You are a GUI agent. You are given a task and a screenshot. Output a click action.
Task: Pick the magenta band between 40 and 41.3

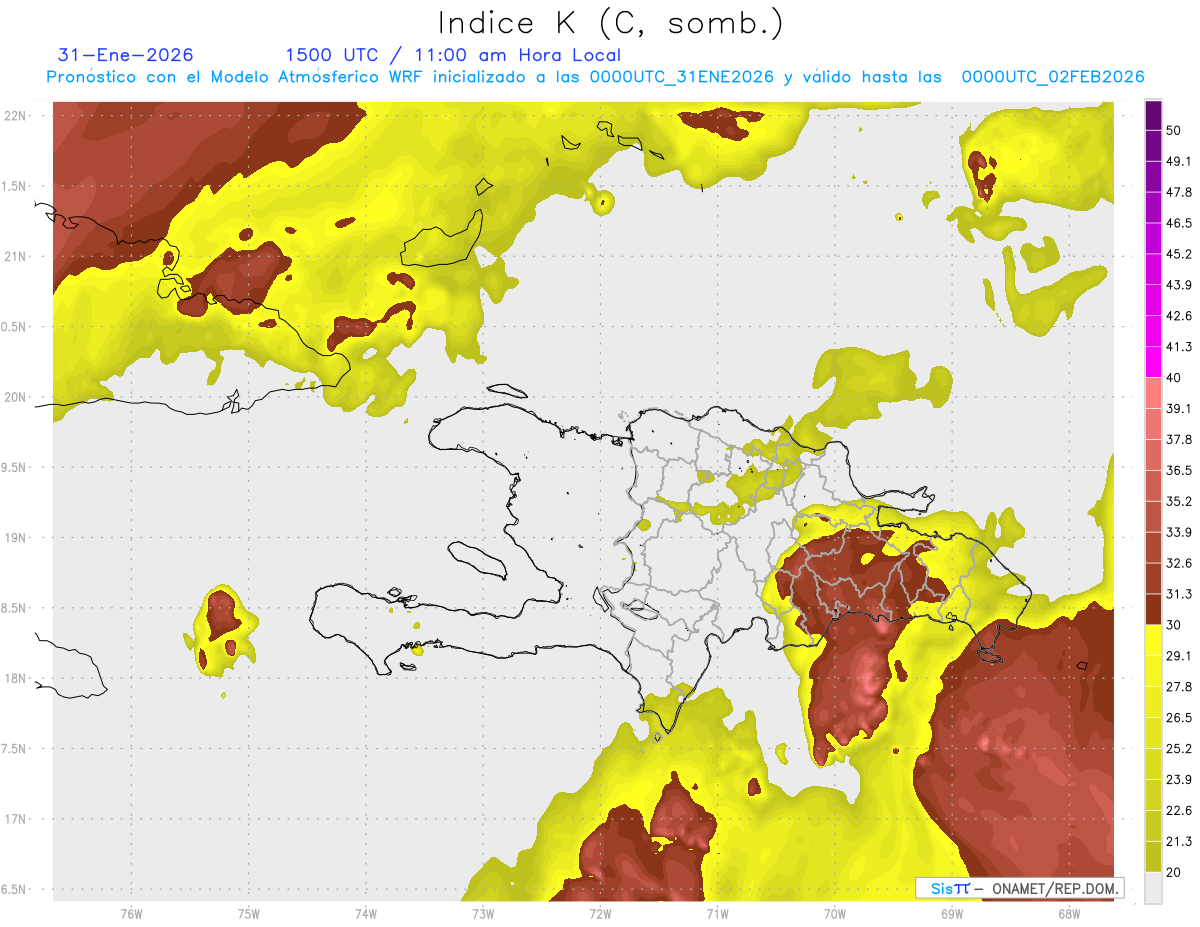pos(1153,362)
